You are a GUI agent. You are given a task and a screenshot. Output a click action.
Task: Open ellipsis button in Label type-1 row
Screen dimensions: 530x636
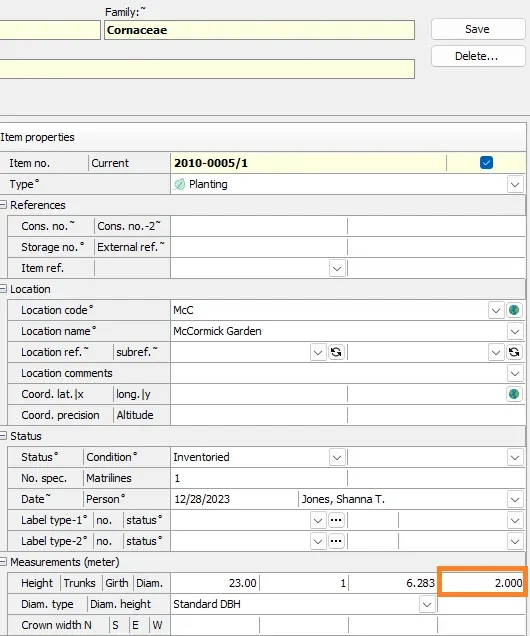336,520
